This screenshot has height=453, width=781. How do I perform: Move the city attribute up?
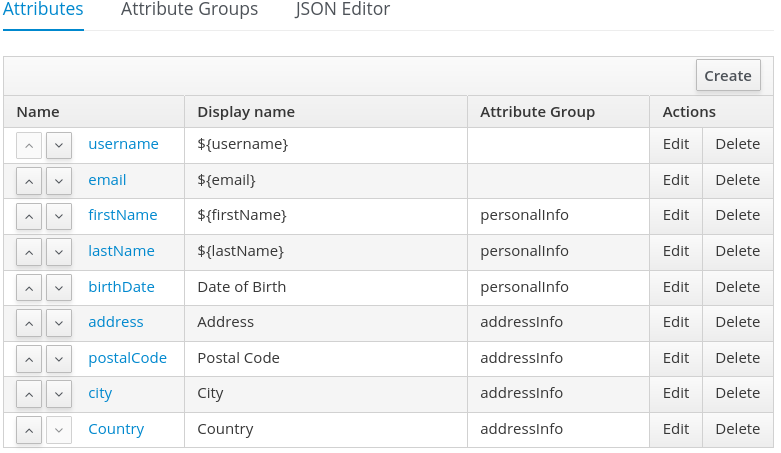coord(29,394)
